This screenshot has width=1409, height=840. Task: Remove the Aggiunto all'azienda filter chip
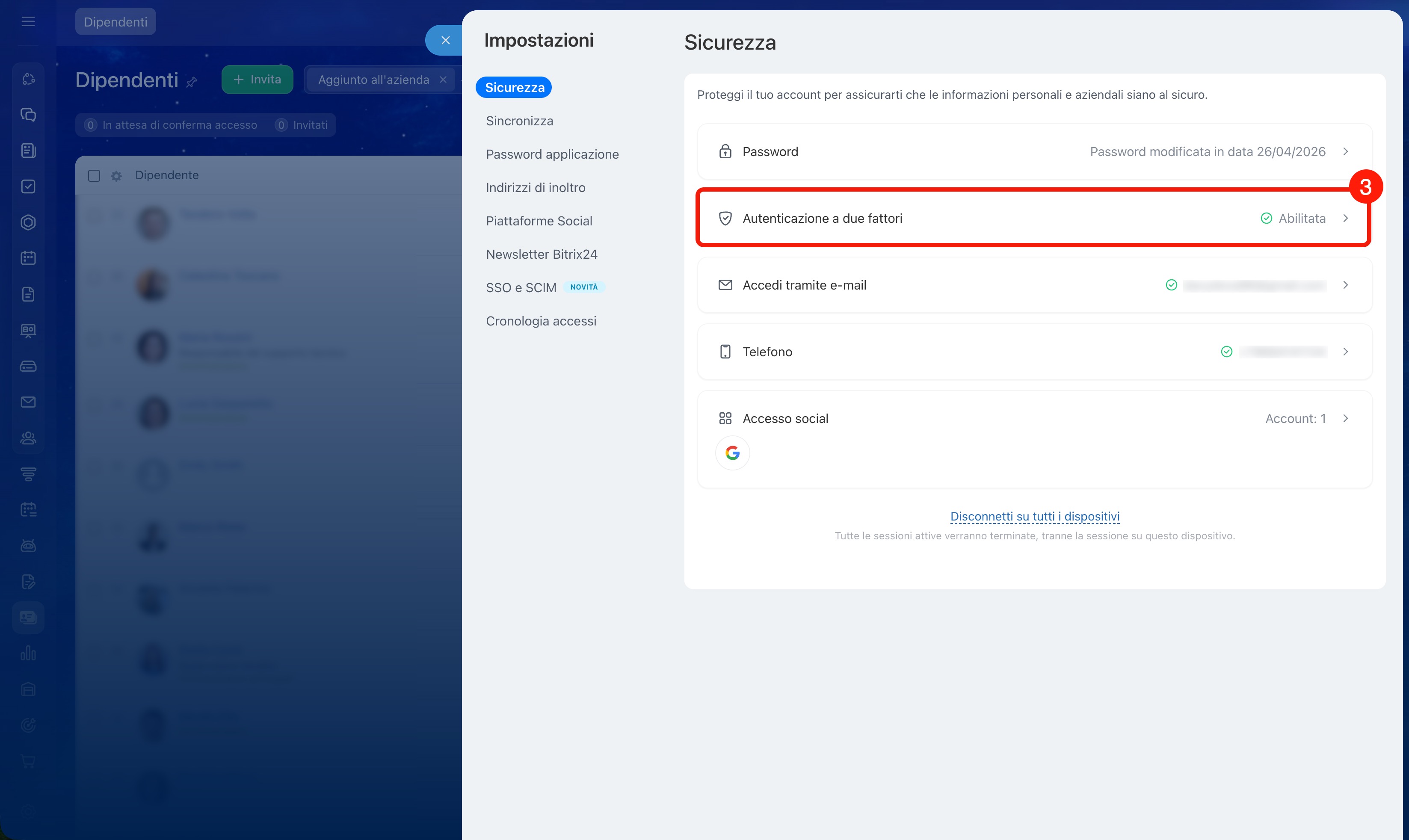(x=443, y=80)
